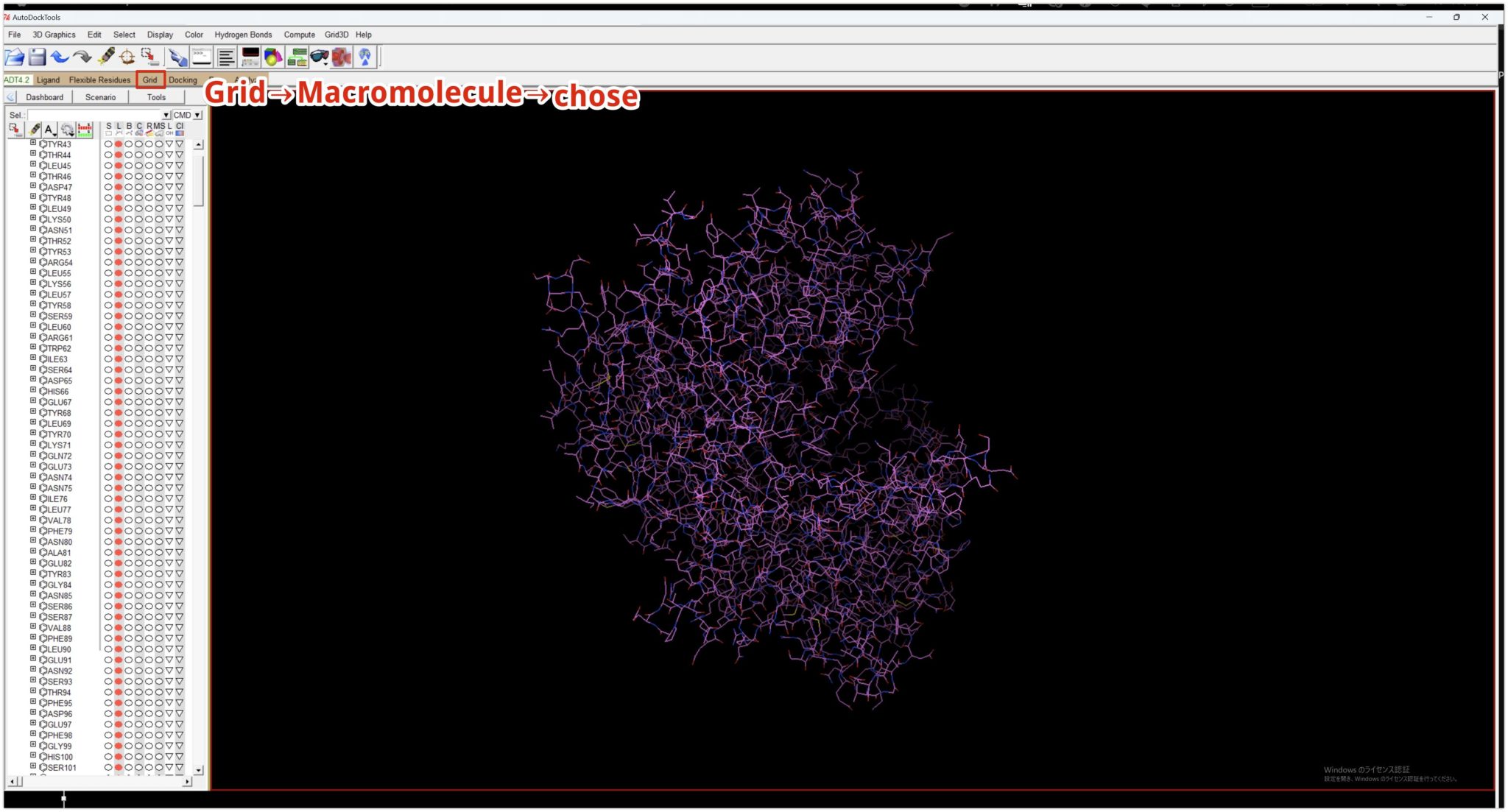Open the Sel. field dropdown arrow
The width and height of the screenshot is (1508, 812).
pyautogui.click(x=166, y=116)
